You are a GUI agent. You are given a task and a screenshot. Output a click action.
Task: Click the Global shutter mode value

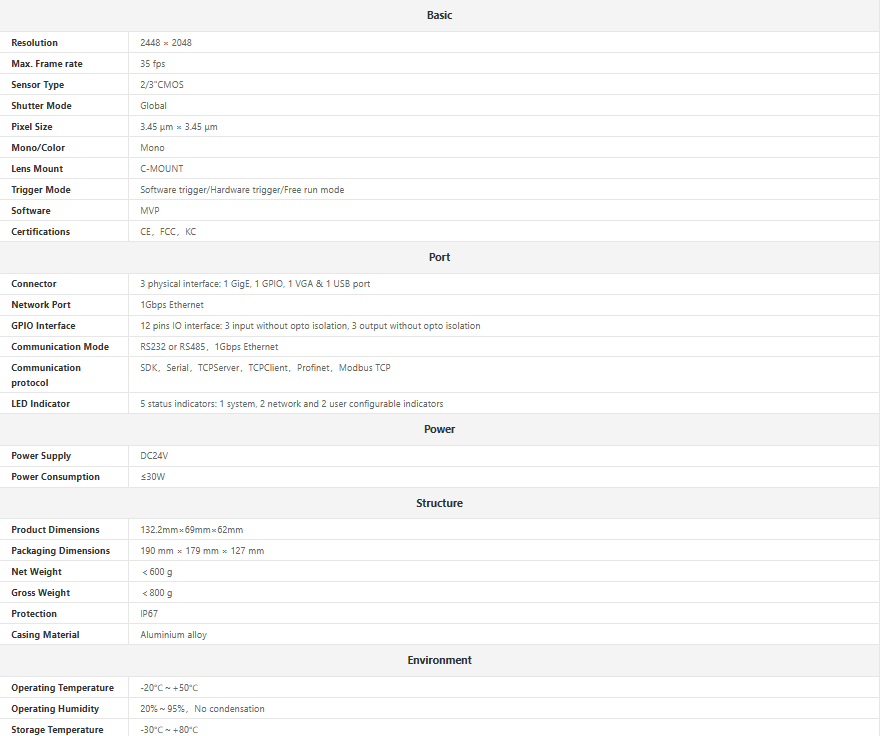click(x=153, y=106)
